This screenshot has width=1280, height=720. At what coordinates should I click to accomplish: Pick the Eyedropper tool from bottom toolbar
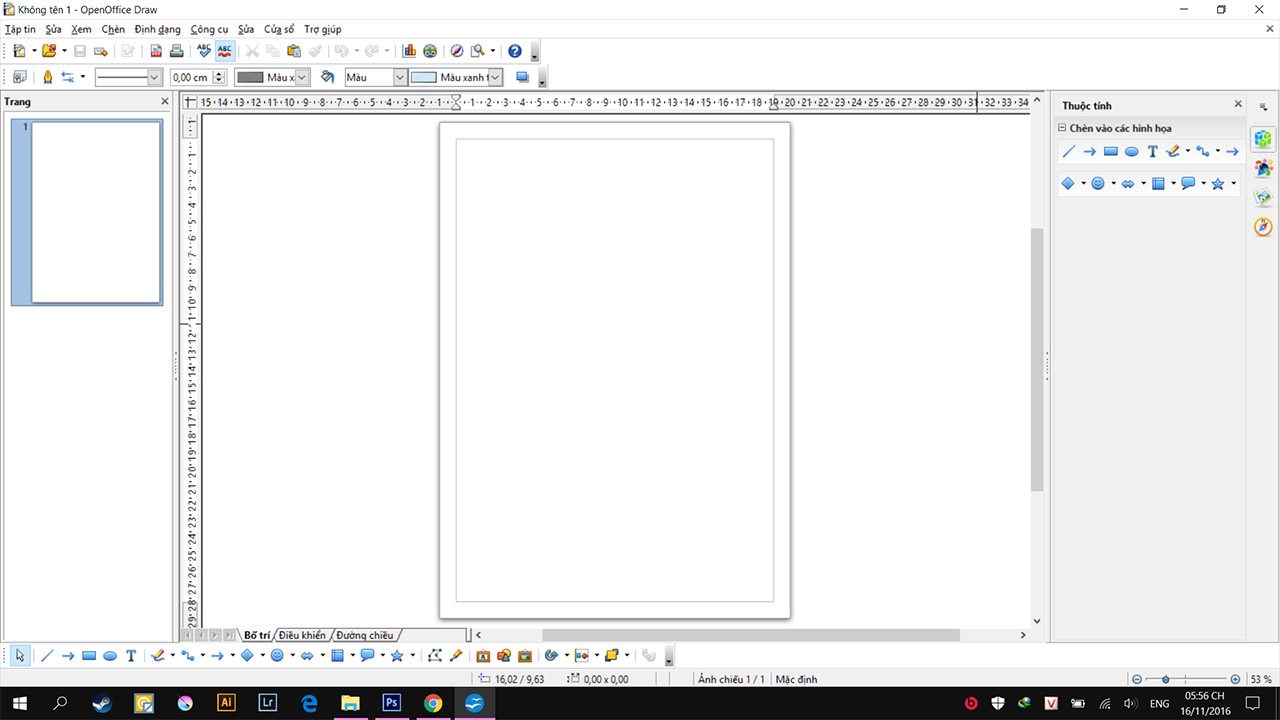pyautogui.click(x=456, y=655)
